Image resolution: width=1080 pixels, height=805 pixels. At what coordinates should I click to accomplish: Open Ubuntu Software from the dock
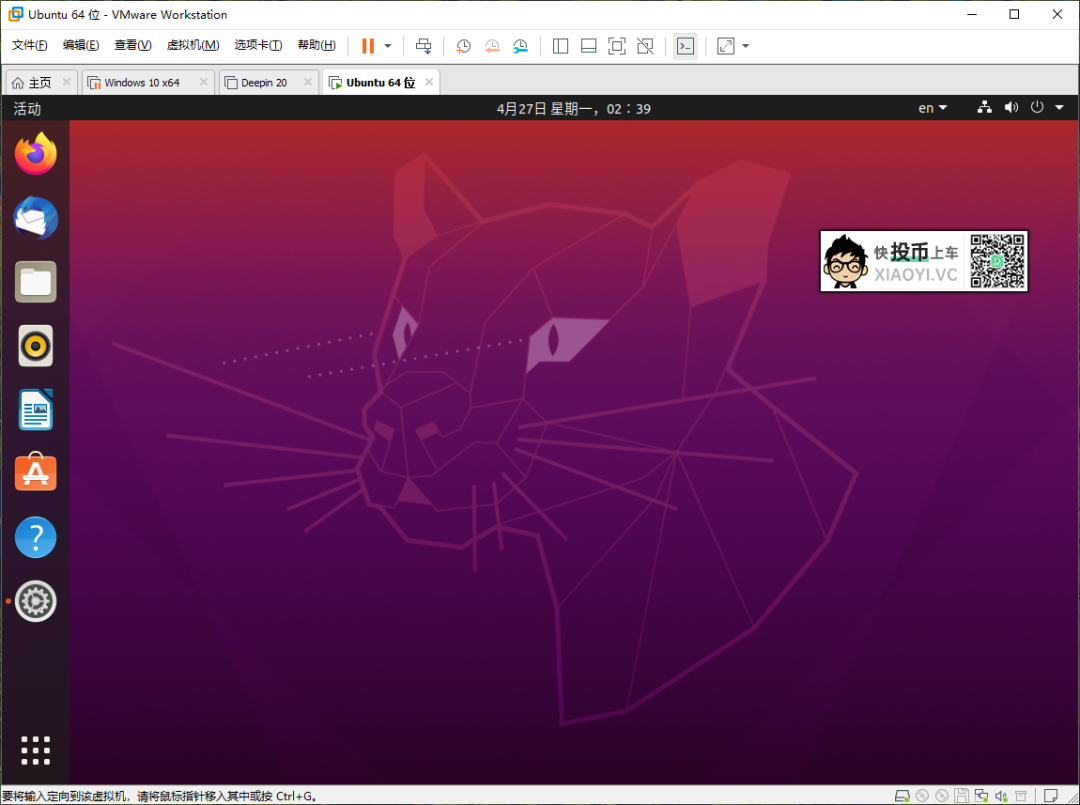35,473
